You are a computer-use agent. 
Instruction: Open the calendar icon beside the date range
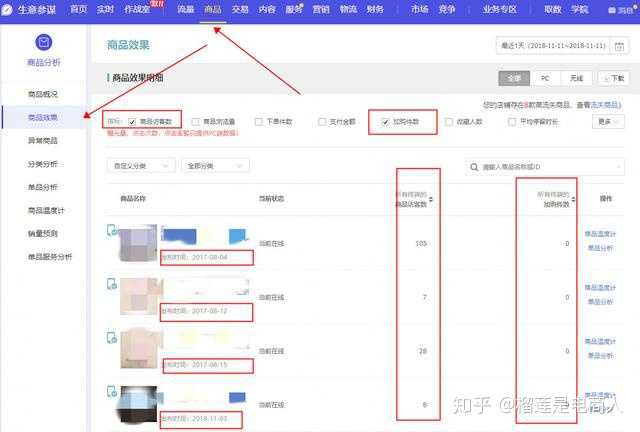[x=619, y=46]
